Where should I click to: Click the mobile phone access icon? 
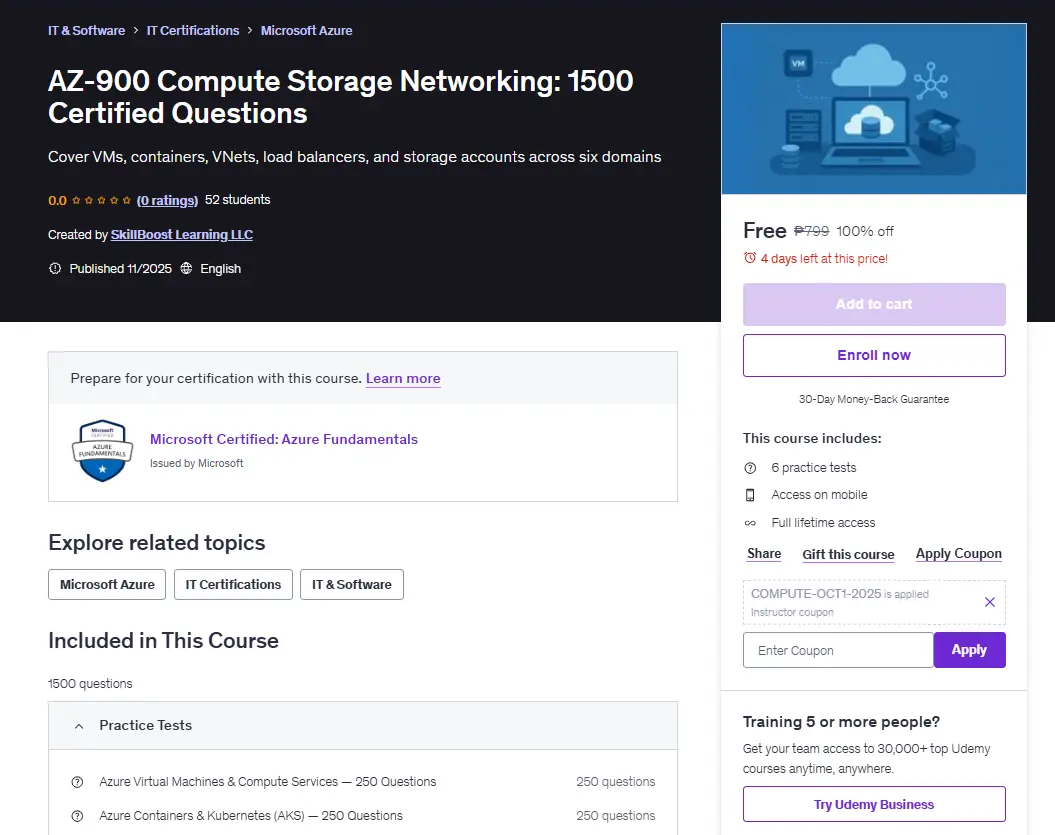[750, 495]
